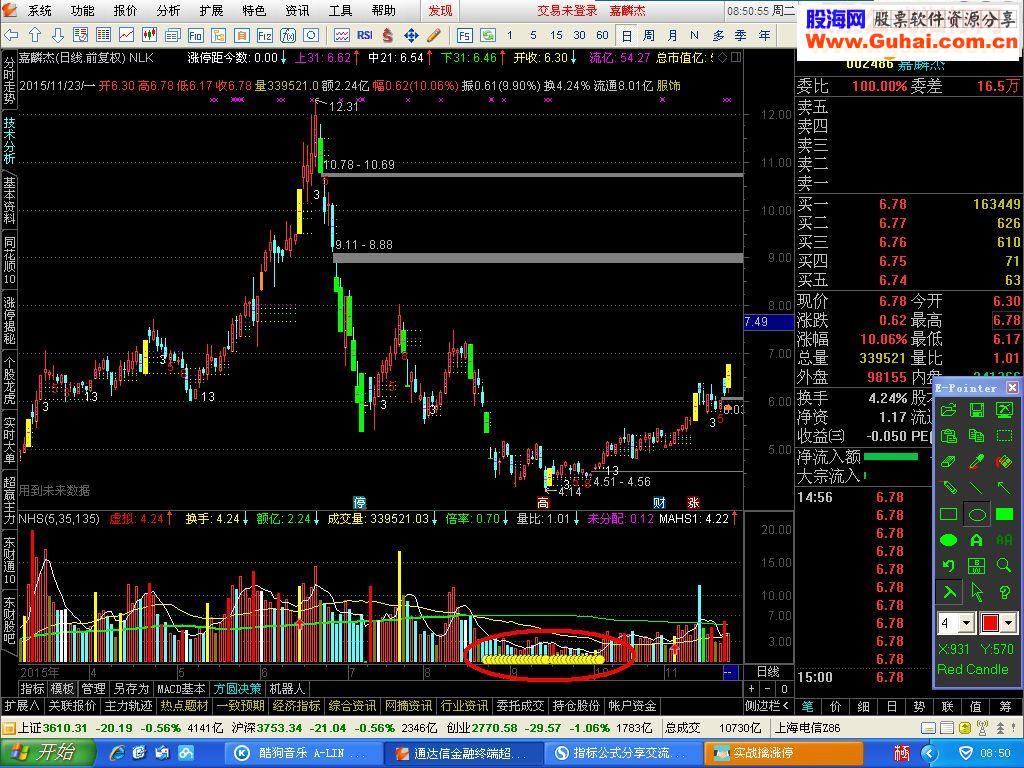The width and height of the screenshot is (1024, 768).
Task: Click the down arrow toolbar icon
Action: tap(57, 35)
